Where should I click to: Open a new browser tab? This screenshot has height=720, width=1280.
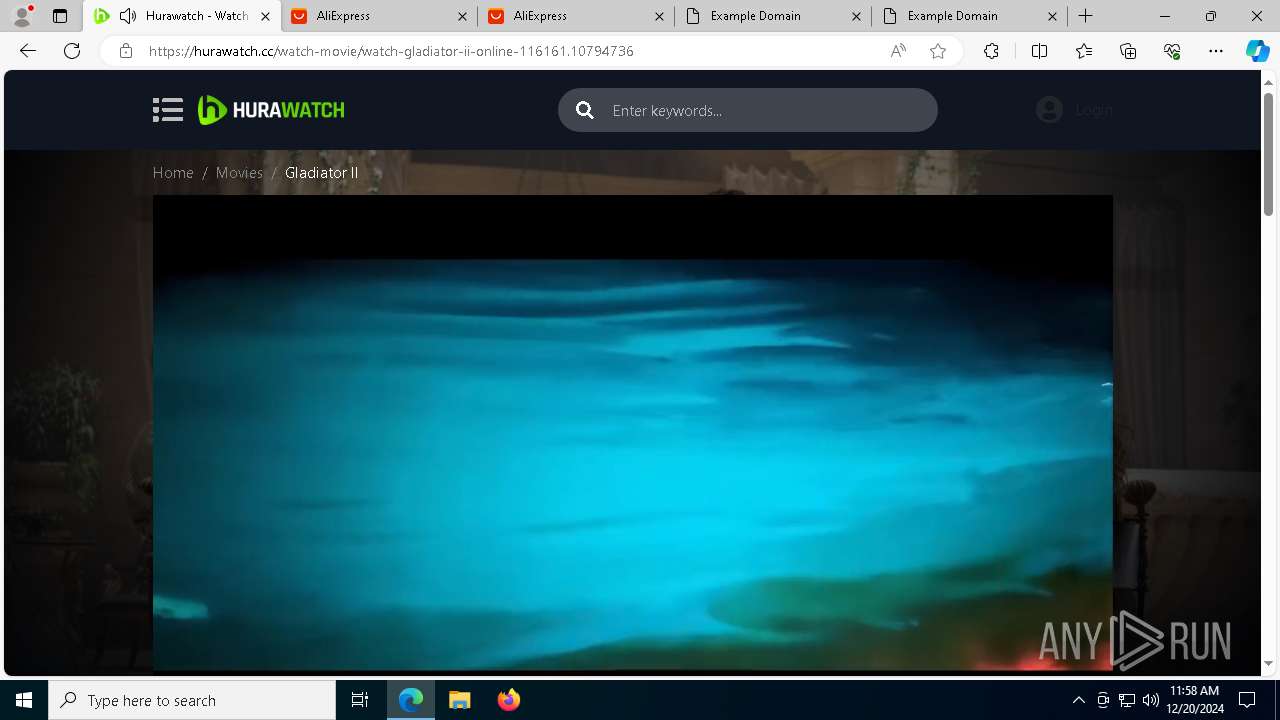click(1086, 16)
